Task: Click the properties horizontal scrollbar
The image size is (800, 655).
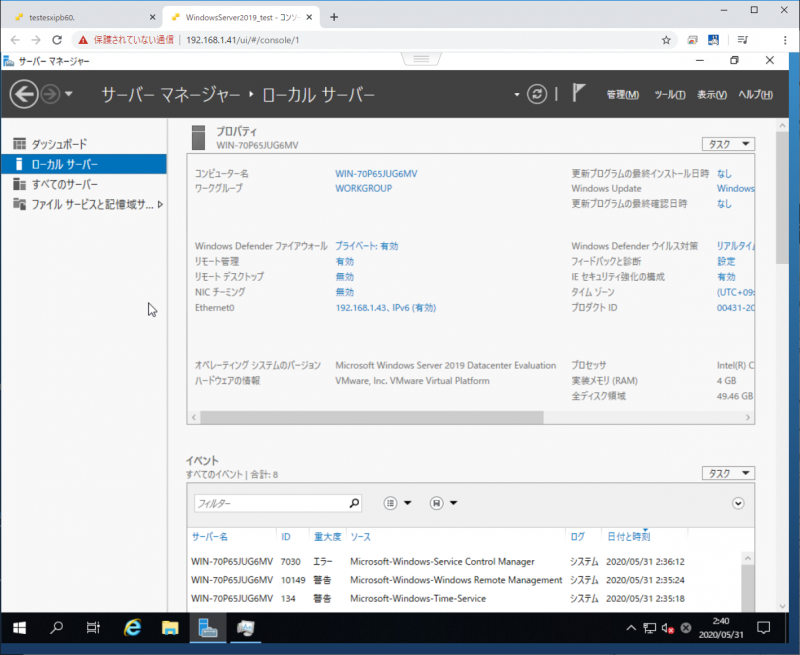Action: pos(372,417)
